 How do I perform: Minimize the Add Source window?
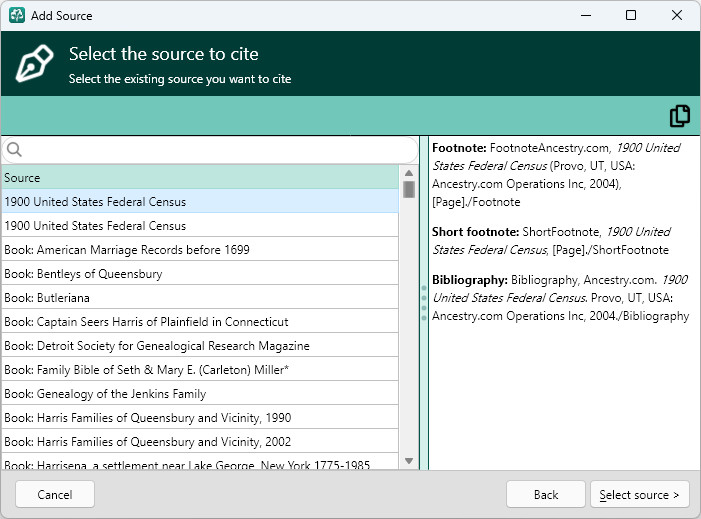click(x=586, y=15)
